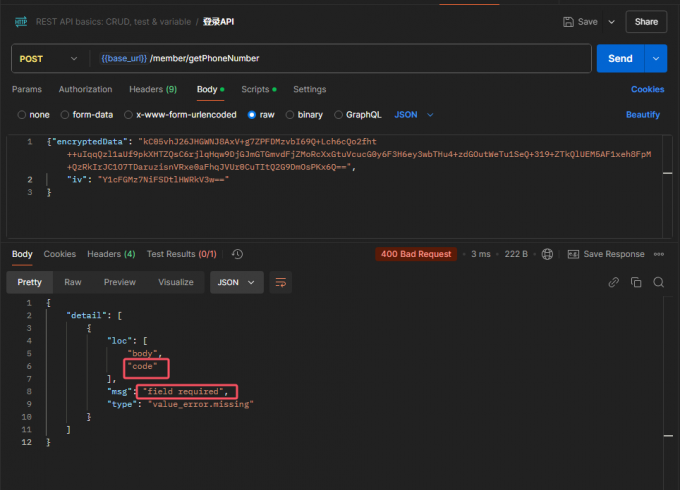The height and width of the screenshot is (490, 680).
Task: Click the Save button label
Action: 588,22
